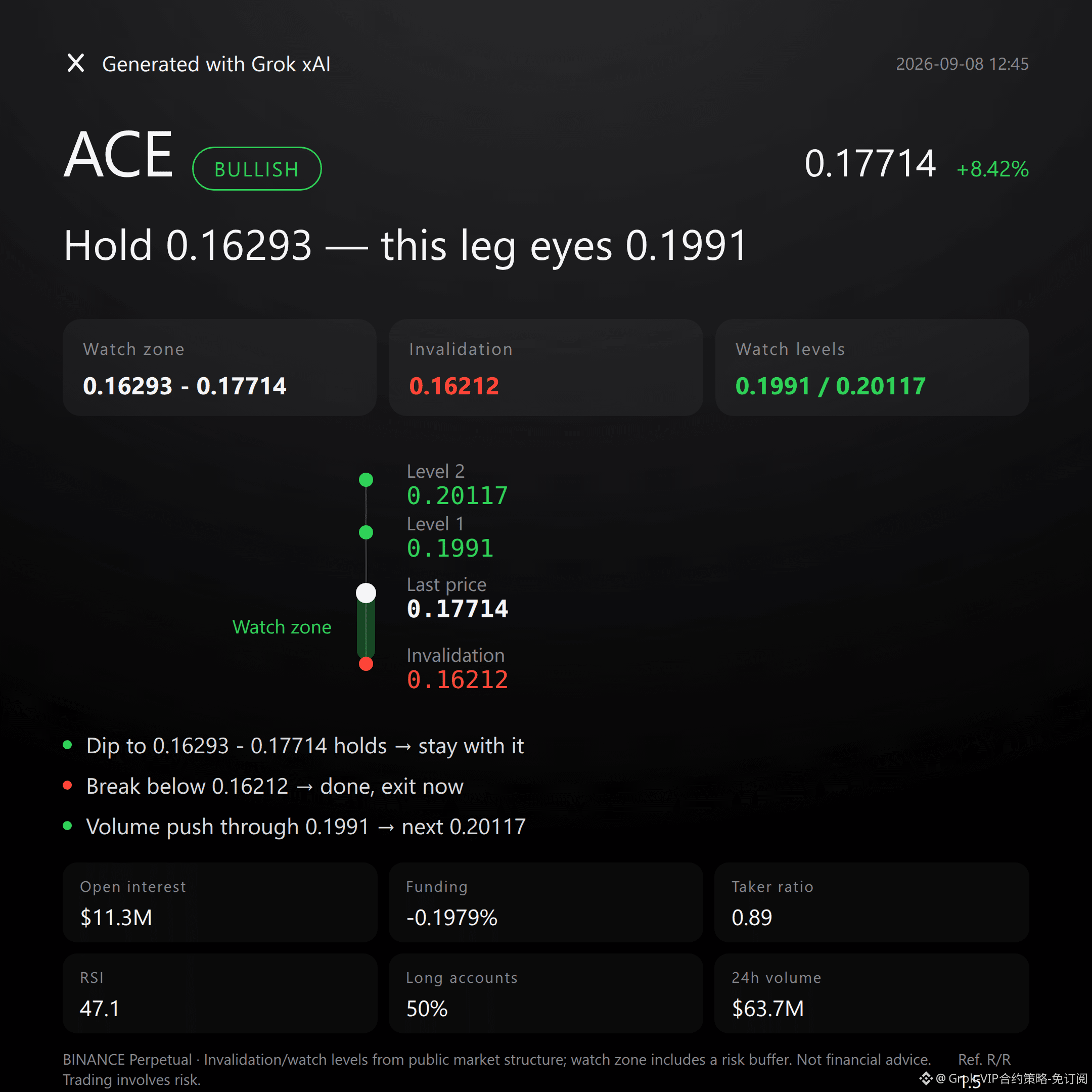Screen dimensions: 1092x1092
Task: Click the red Invalidation marker dot
Action: click(x=366, y=664)
